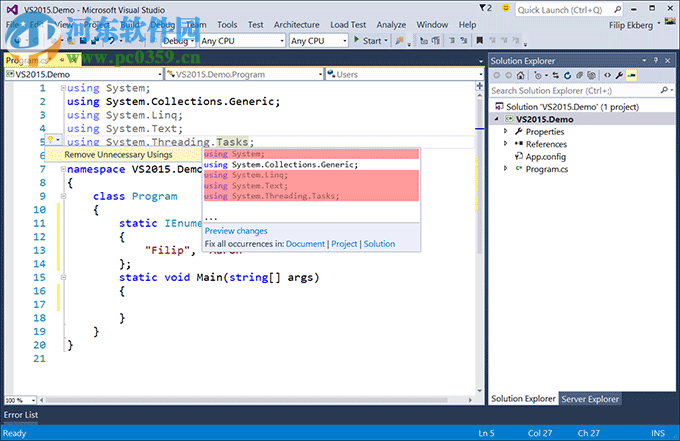Click the feedback smiley icon
680x441 pixels.
point(506,8)
